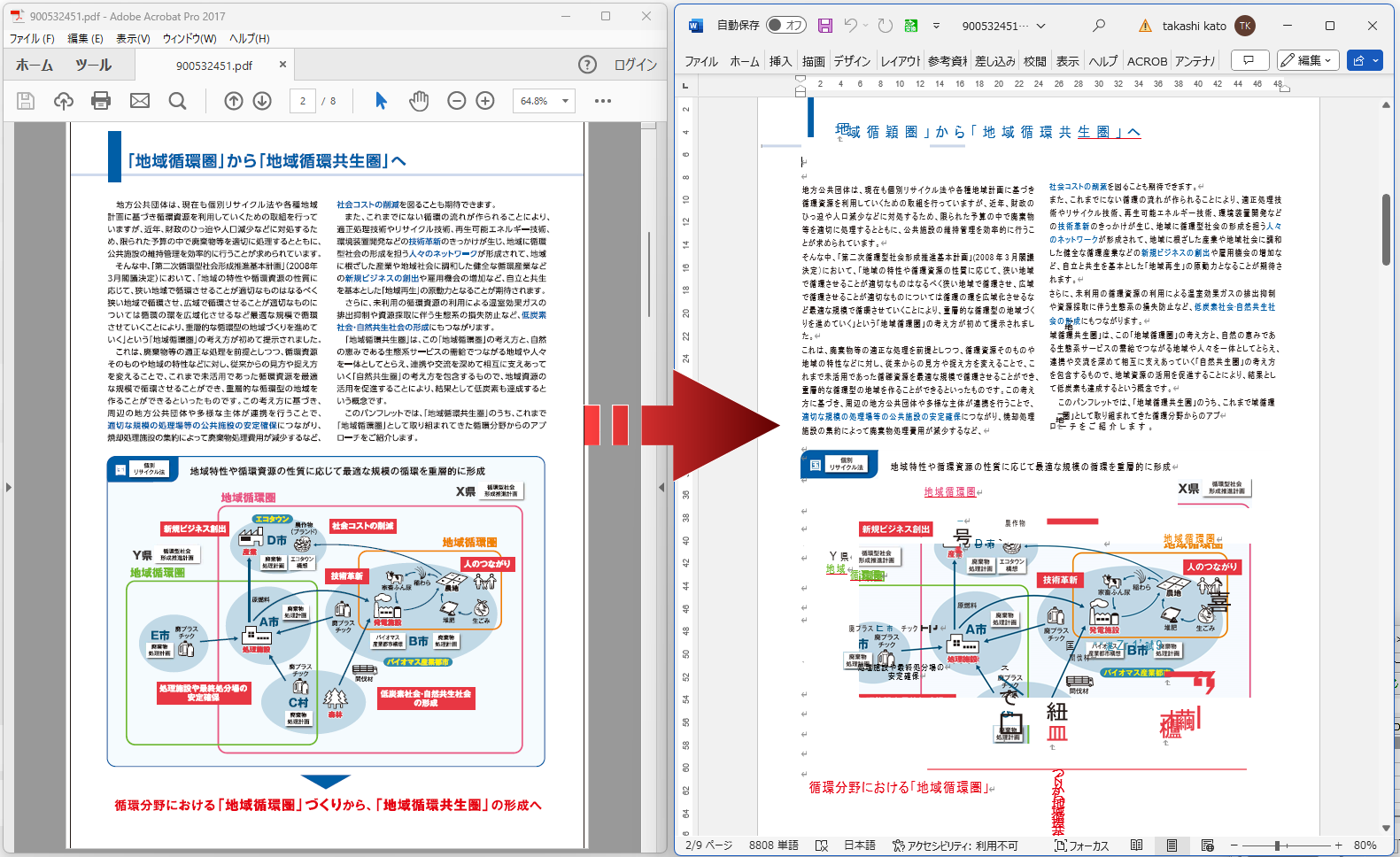Toggle the AutoSave (自動保存) switch
Screen dimensions: 1400x857
[x=785, y=26]
